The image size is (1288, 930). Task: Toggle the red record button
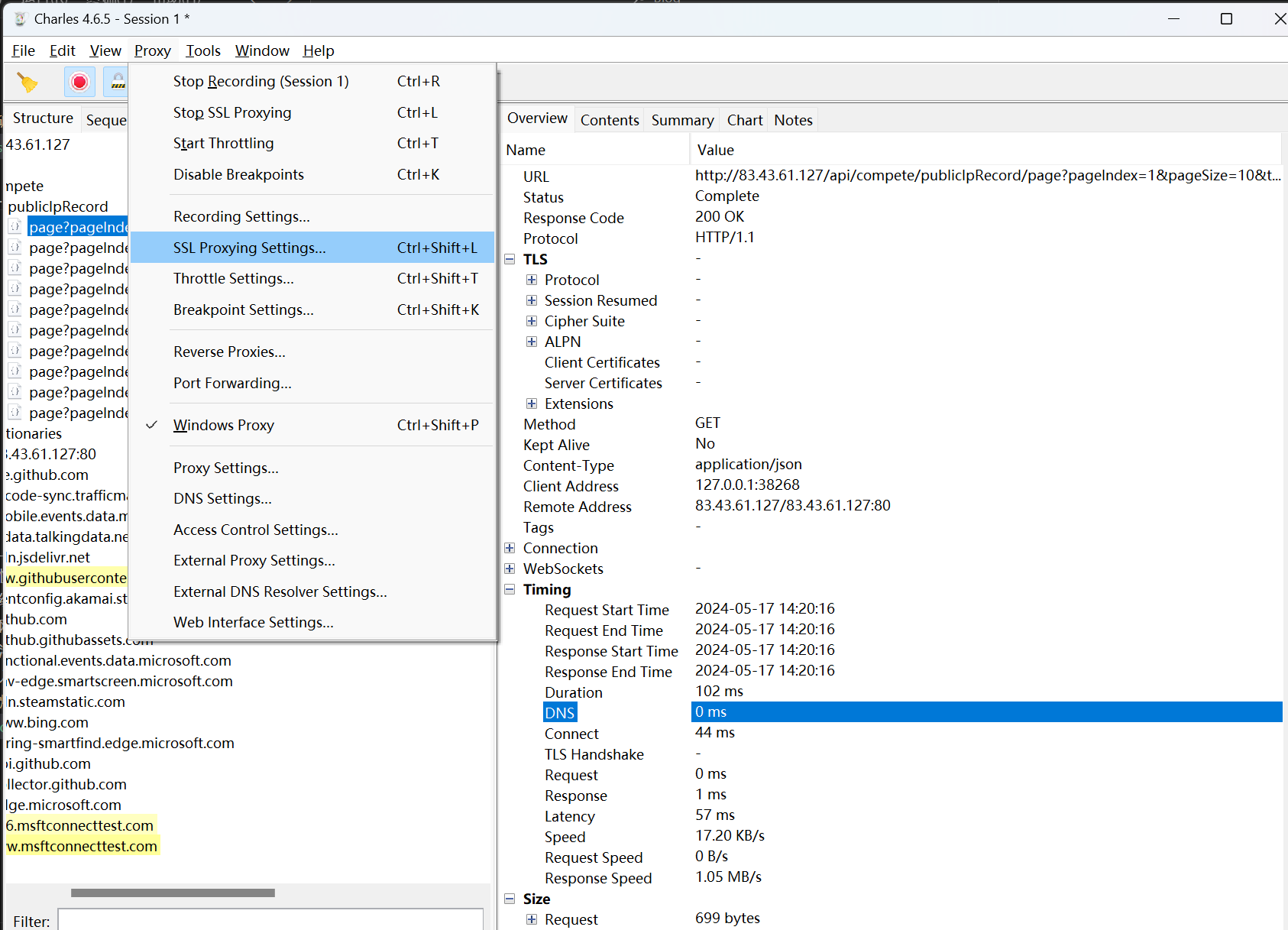click(x=79, y=82)
